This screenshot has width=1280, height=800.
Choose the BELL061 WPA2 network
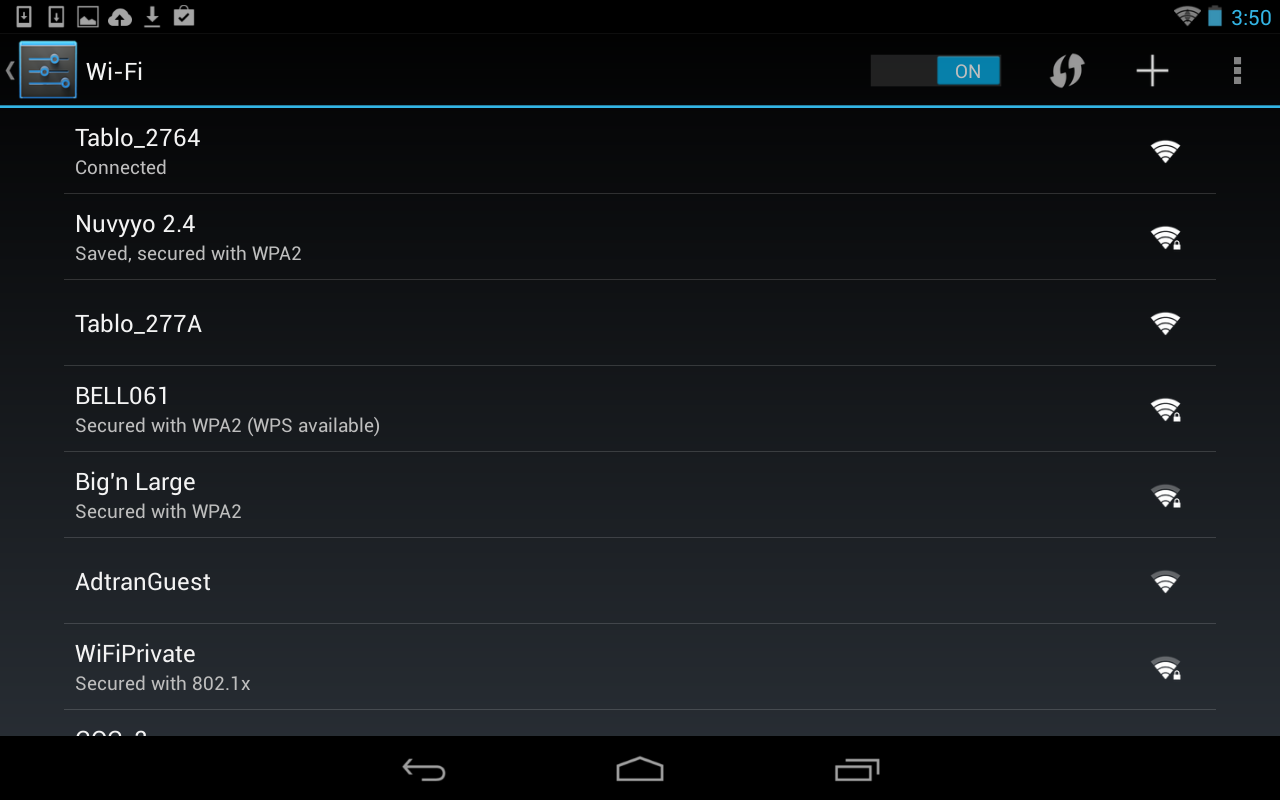tap(640, 409)
